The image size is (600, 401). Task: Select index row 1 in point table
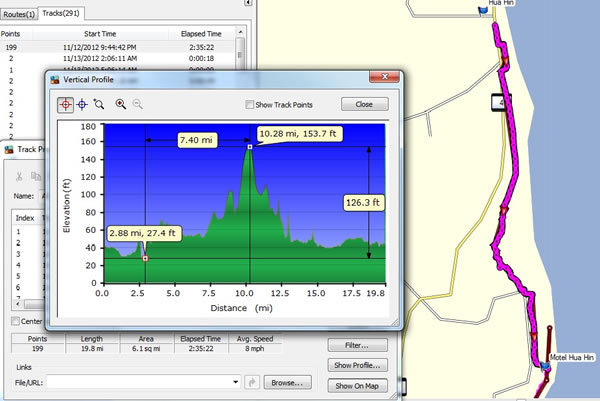[x=27, y=232]
